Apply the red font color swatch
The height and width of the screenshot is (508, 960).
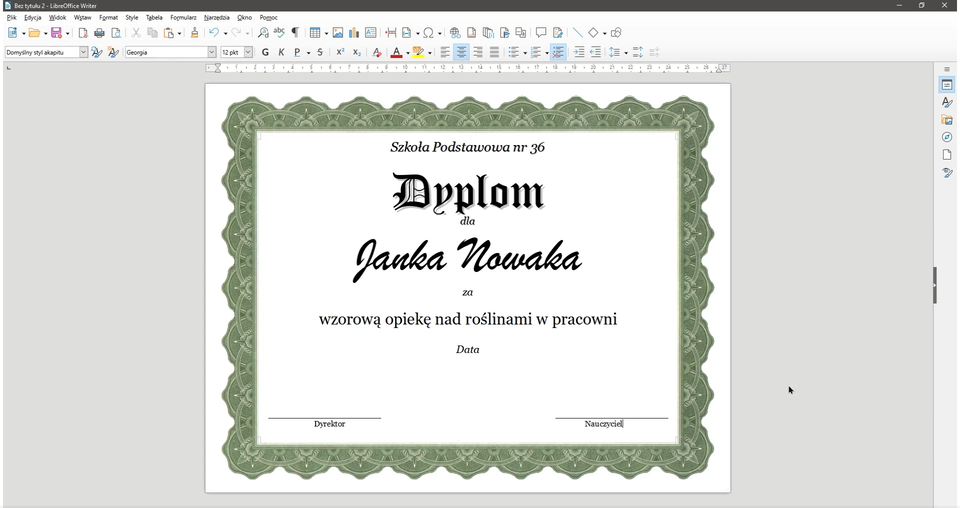pos(396,52)
